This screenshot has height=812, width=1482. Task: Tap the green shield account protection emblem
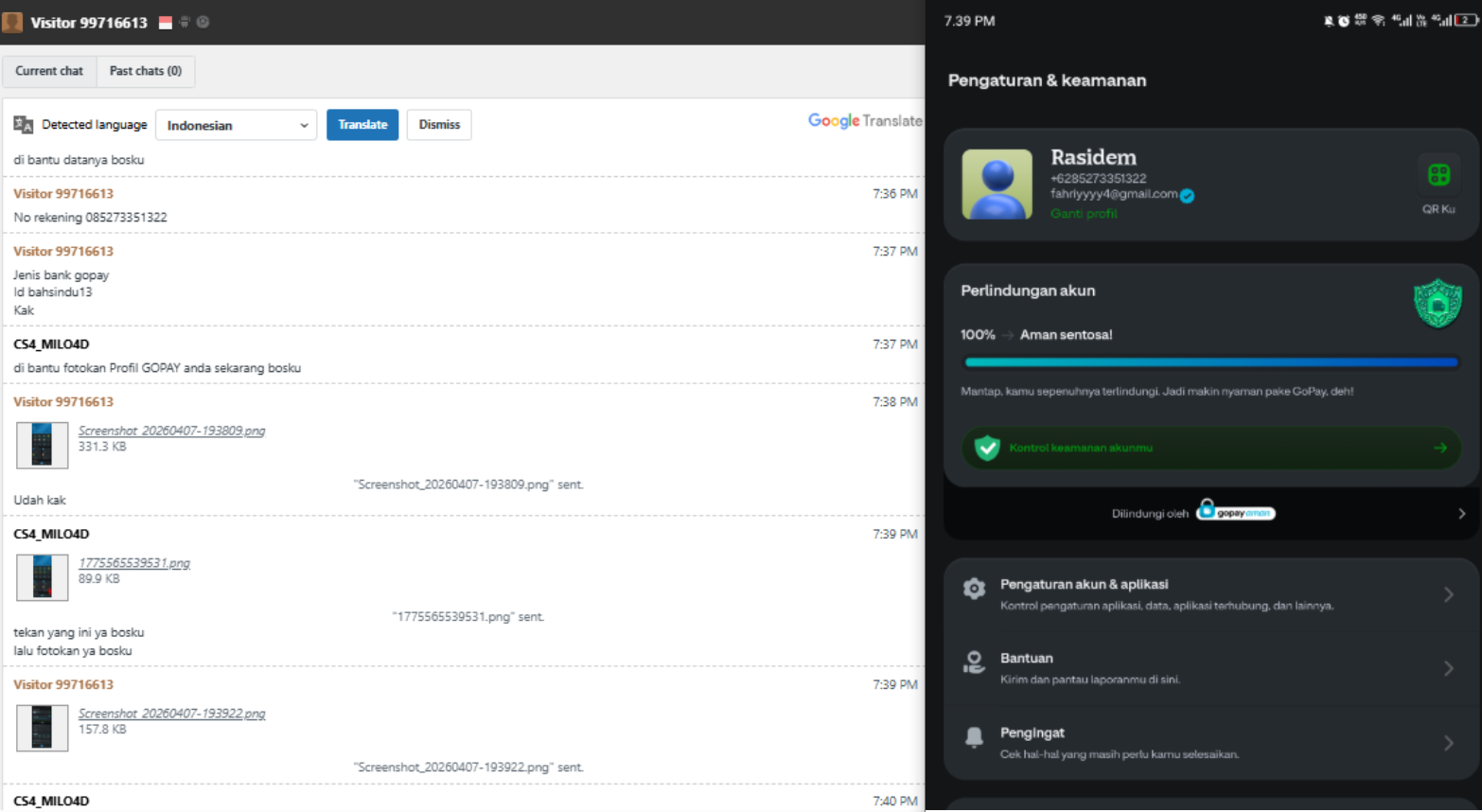(1438, 303)
